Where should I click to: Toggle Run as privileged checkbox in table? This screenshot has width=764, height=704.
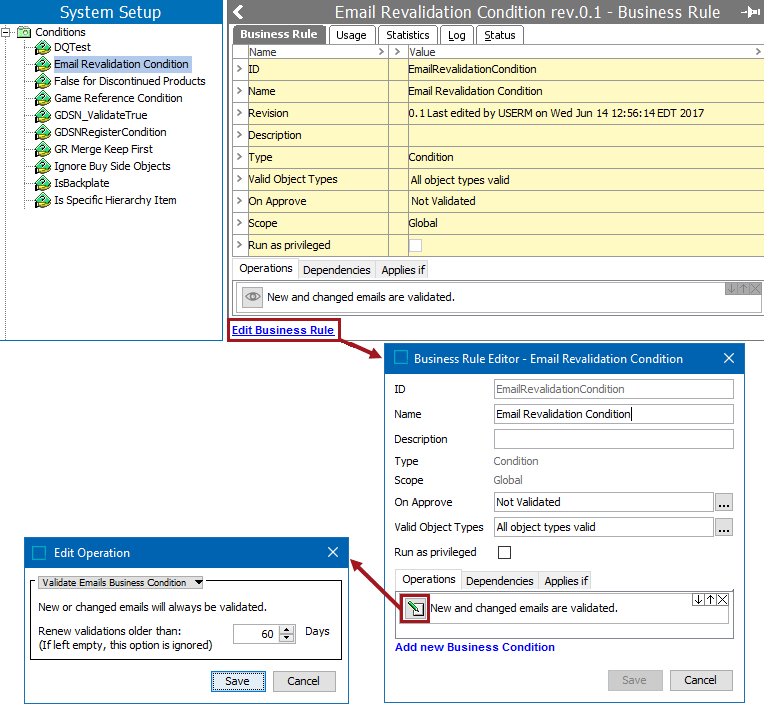pyautogui.click(x=415, y=245)
